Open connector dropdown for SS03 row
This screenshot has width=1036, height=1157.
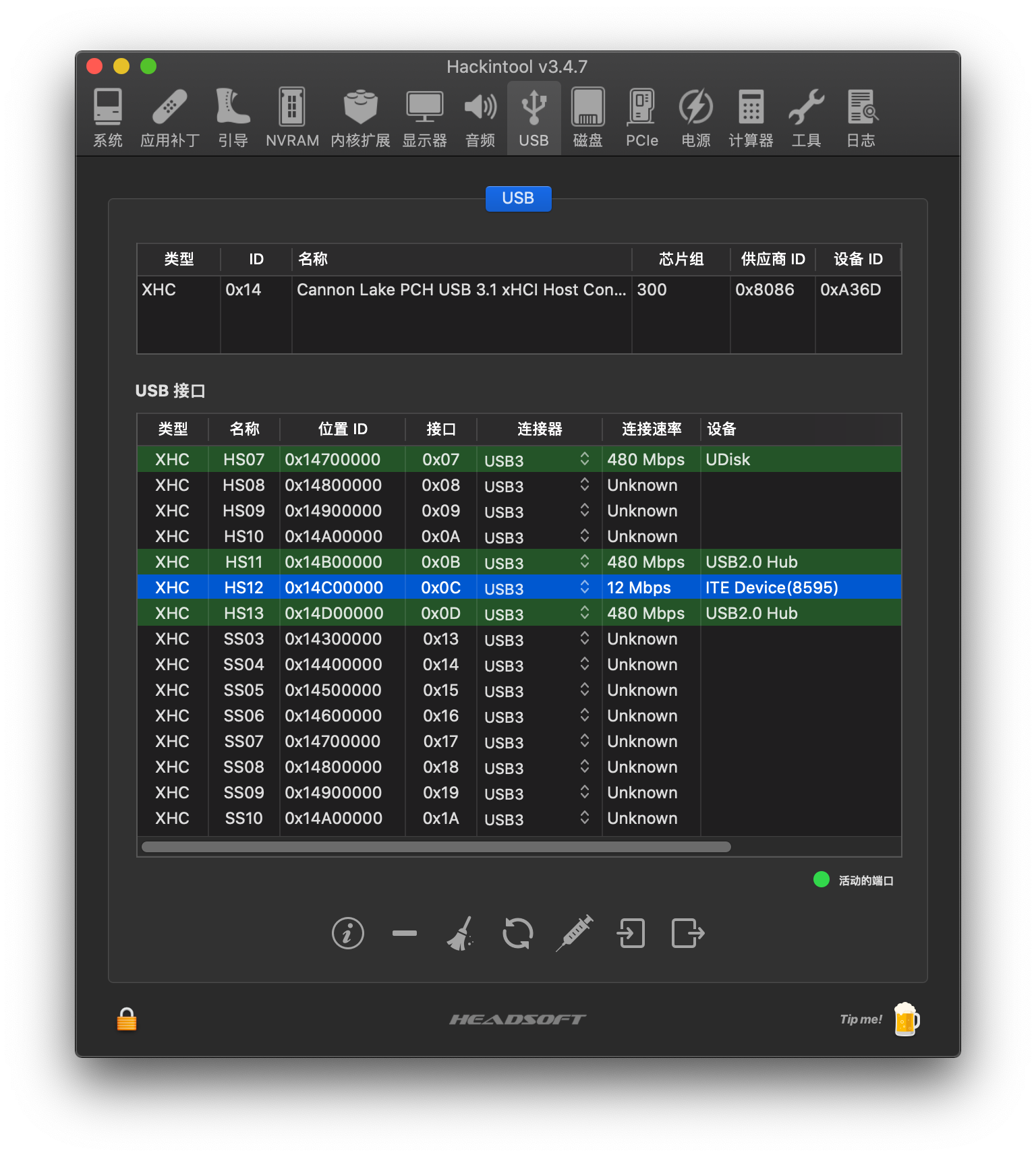pyautogui.click(x=585, y=639)
